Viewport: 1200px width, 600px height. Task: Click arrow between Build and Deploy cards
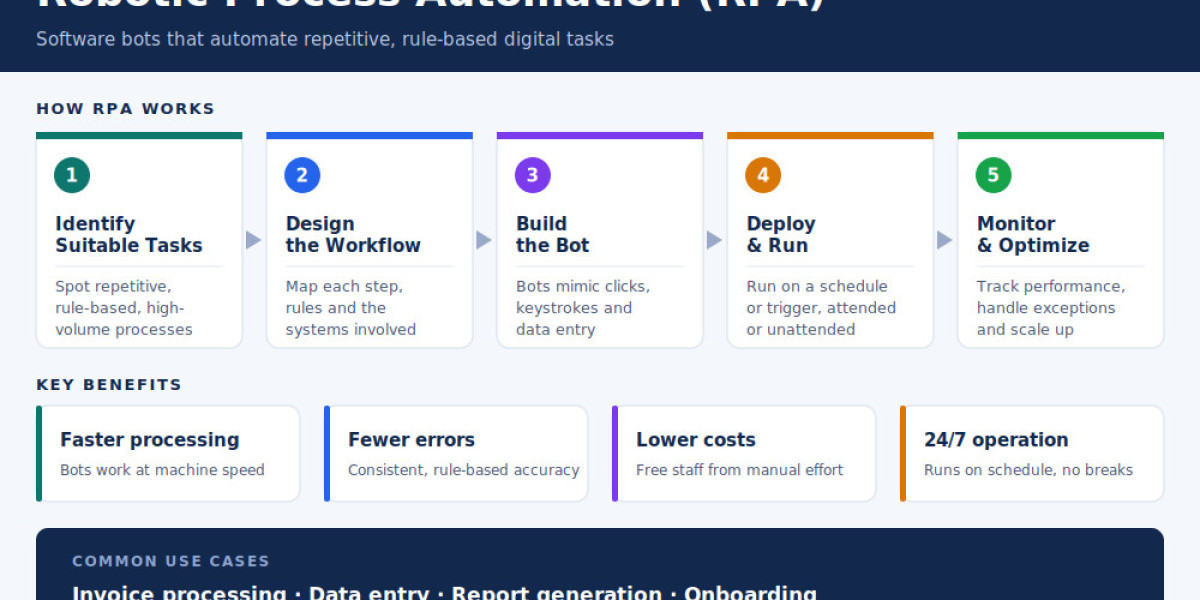pos(715,240)
